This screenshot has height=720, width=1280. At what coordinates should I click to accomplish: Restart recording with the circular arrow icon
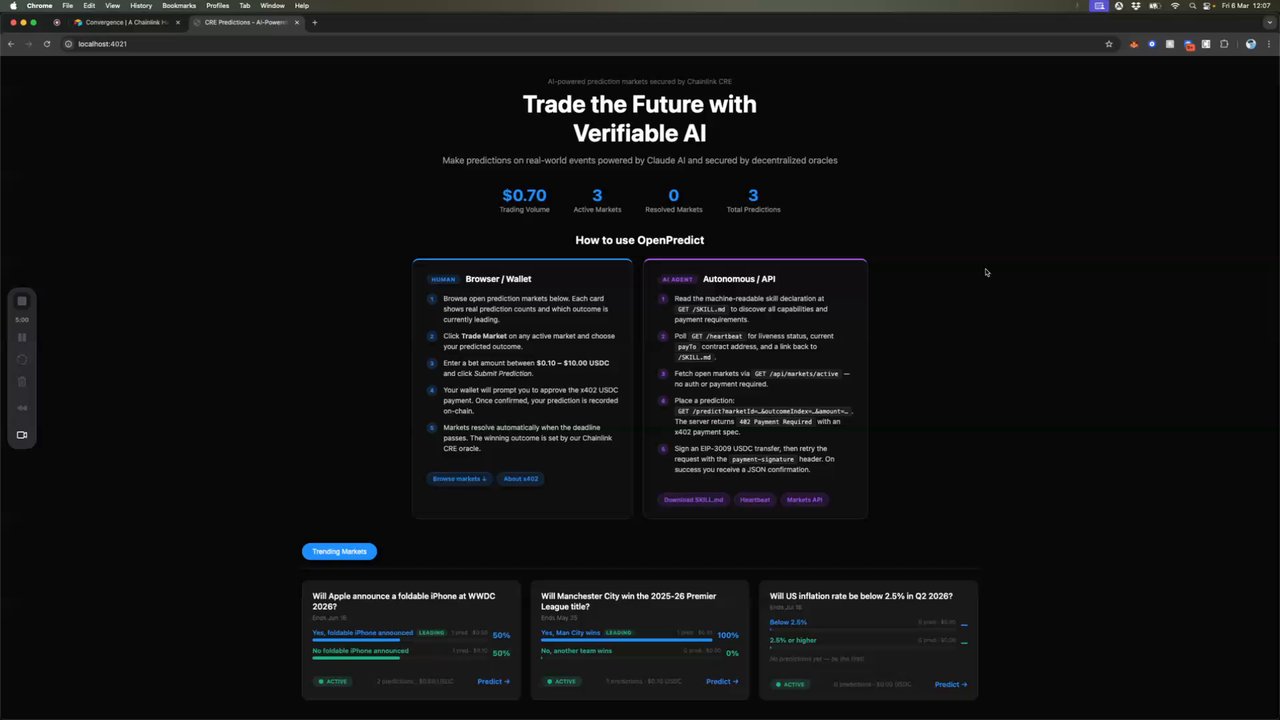pos(22,360)
